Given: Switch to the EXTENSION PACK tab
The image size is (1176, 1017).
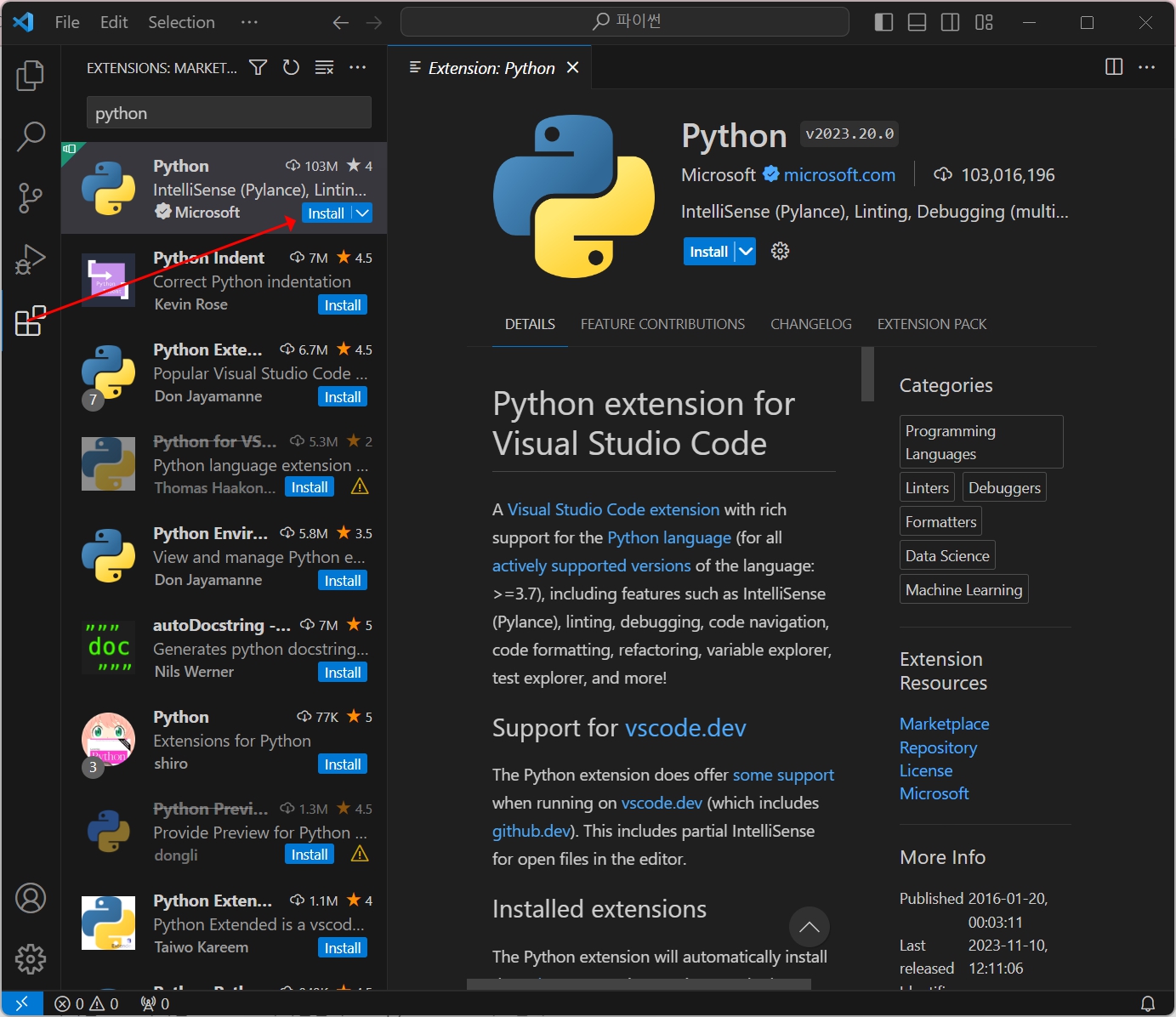Looking at the screenshot, I should (932, 324).
